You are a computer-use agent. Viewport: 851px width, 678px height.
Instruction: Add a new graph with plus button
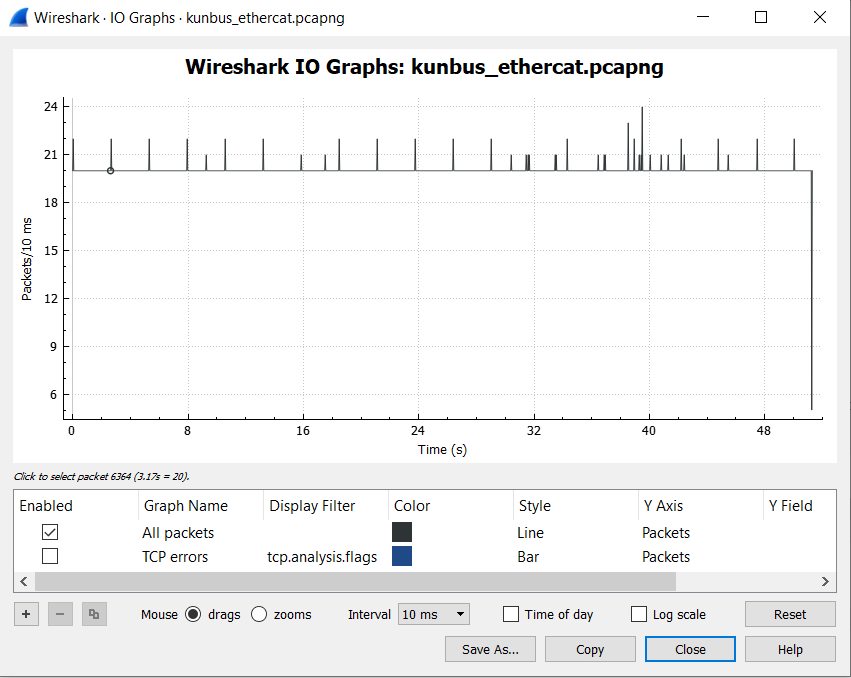26,614
